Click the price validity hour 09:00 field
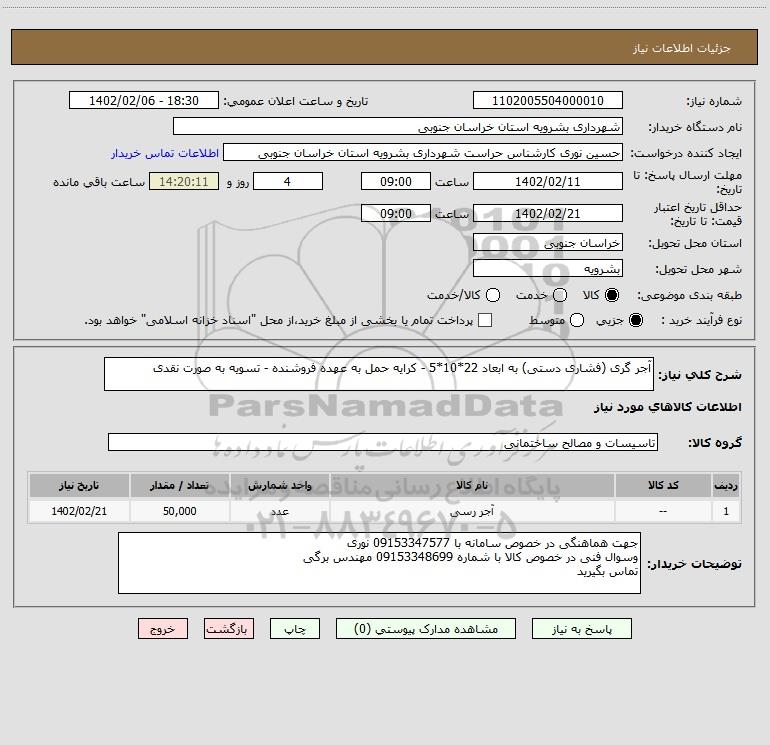Screen dimensions: 770x745 (396, 213)
